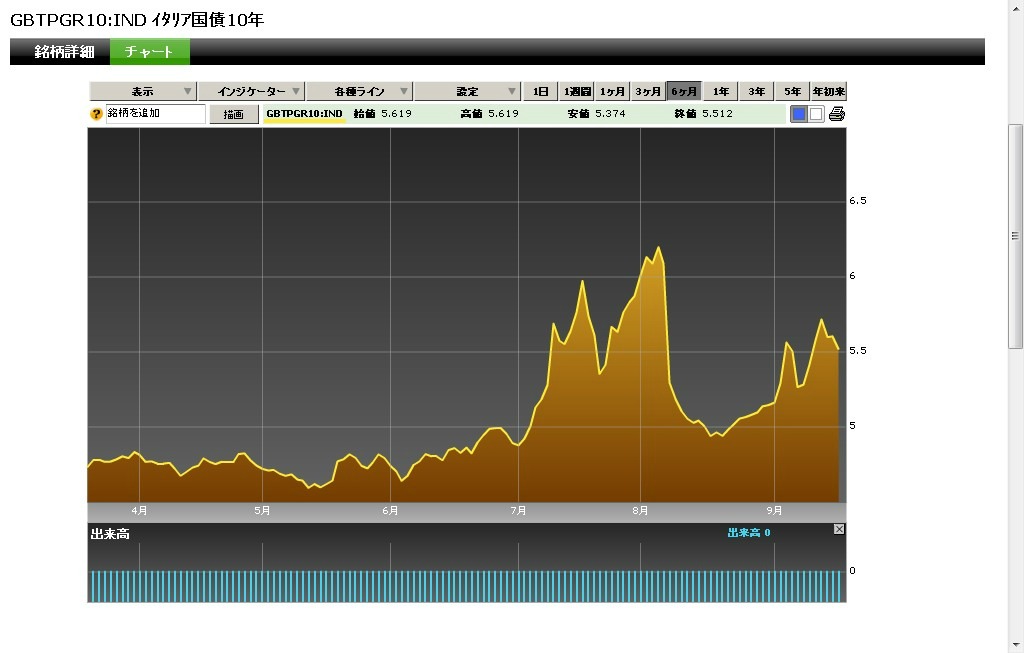Show the 5年 chart range
1024x653 pixels.
tap(792, 92)
